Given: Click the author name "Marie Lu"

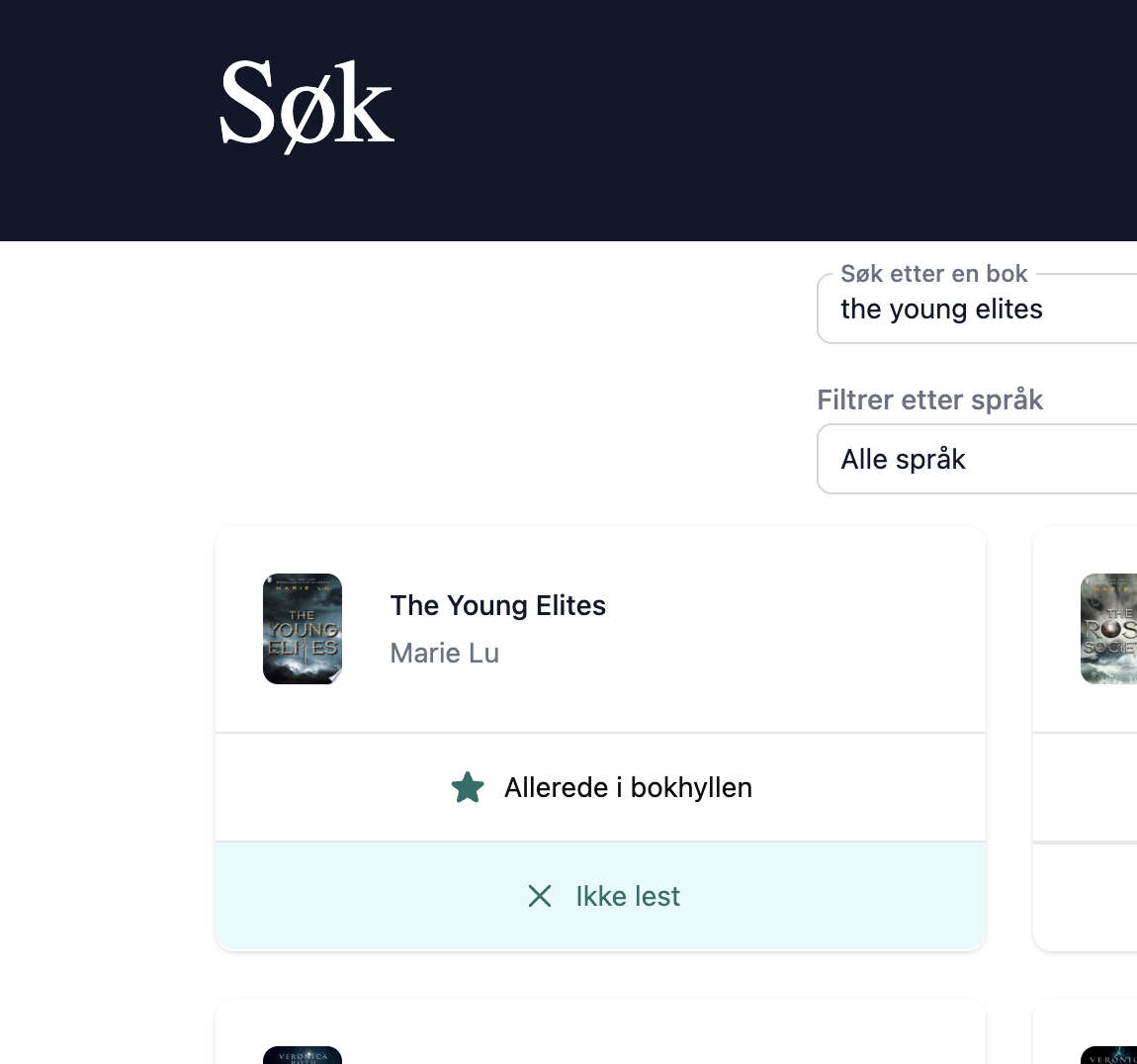Looking at the screenshot, I should [444, 653].
